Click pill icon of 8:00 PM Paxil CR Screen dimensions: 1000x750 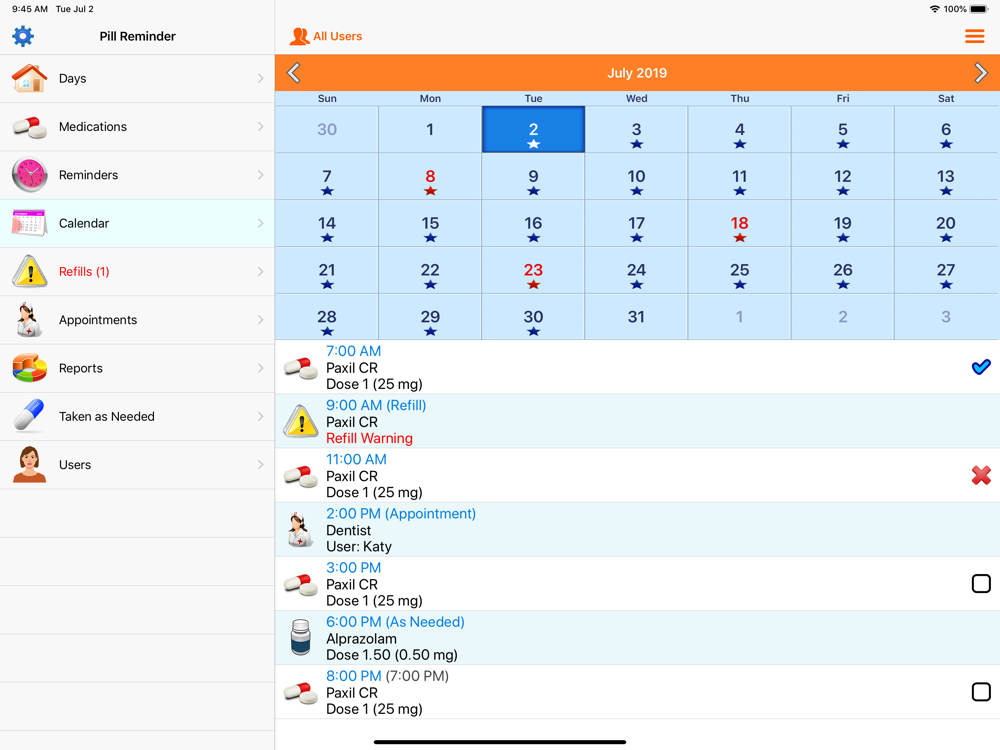(x=300, y=693)
